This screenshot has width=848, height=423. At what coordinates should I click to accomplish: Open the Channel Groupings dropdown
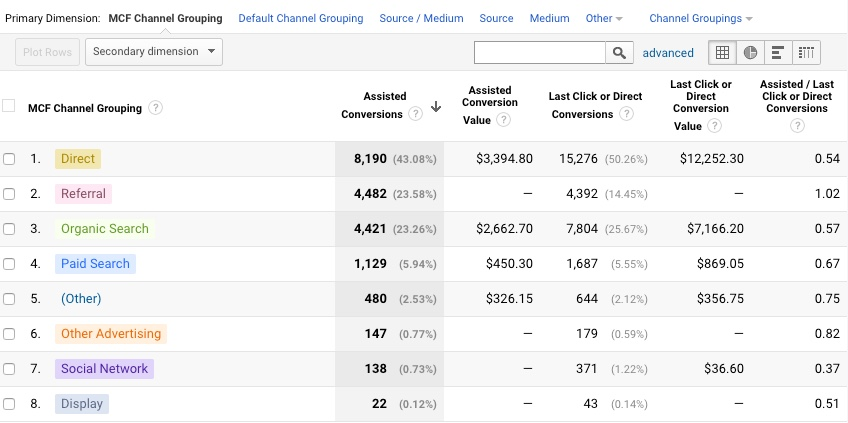tap(700, 18)
